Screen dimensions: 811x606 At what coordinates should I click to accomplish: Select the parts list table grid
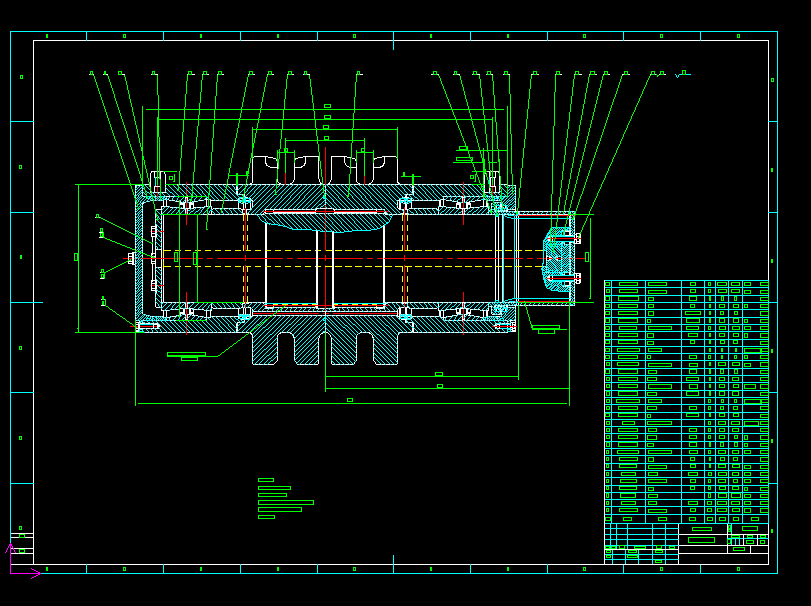point(686,402)
